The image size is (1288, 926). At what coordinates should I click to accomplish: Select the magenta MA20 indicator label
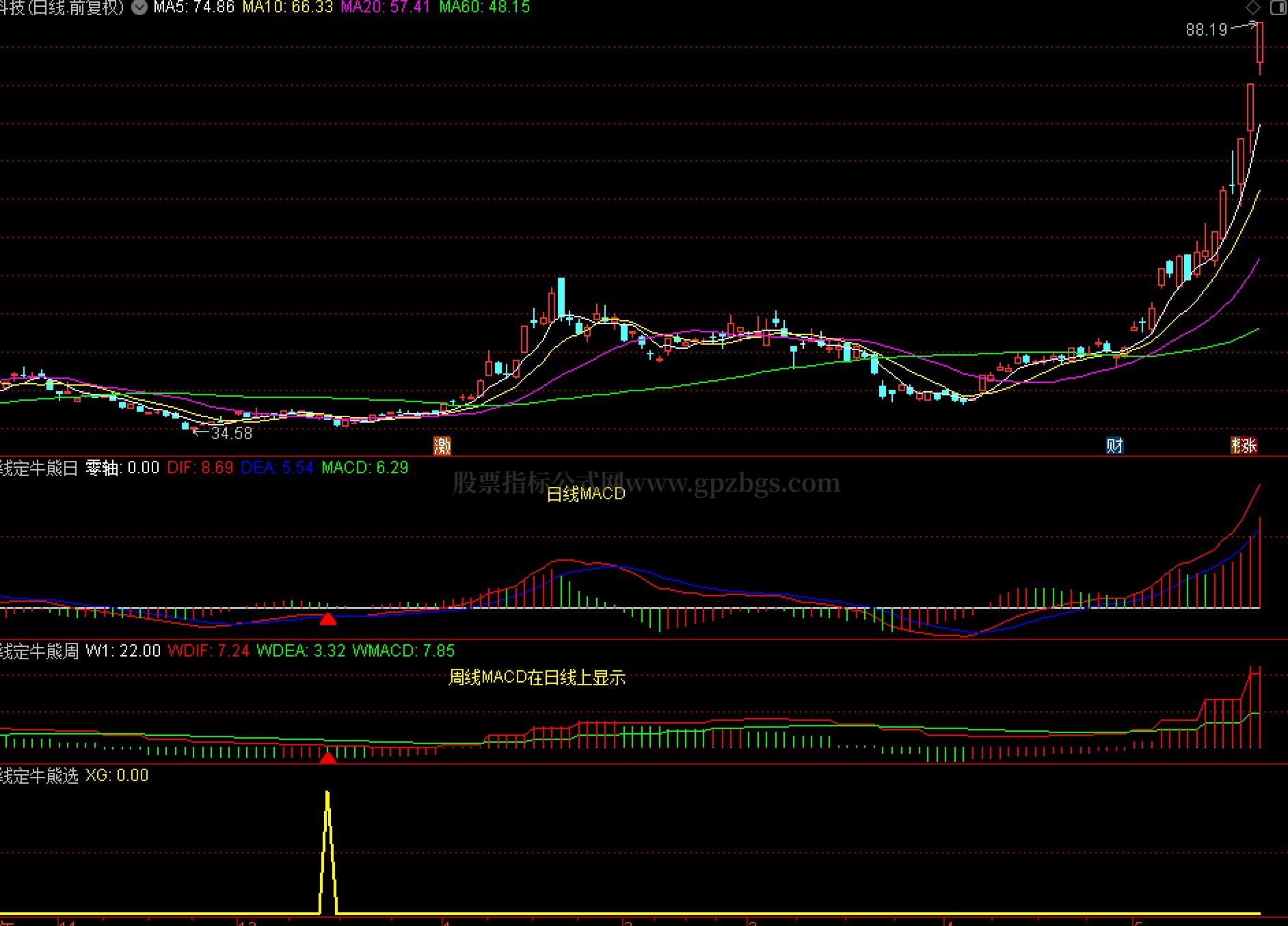(386, 8)
